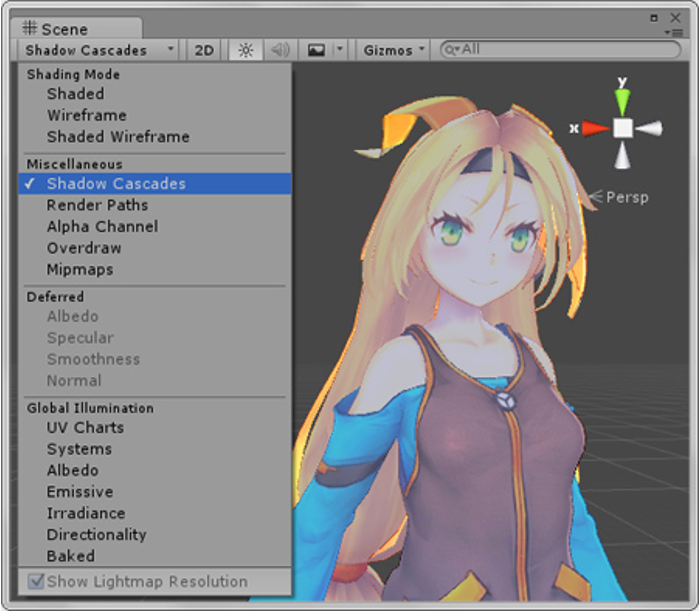Open scene window options menu icon
Viewport: 700px width, 612px height.
pos(675,33)
